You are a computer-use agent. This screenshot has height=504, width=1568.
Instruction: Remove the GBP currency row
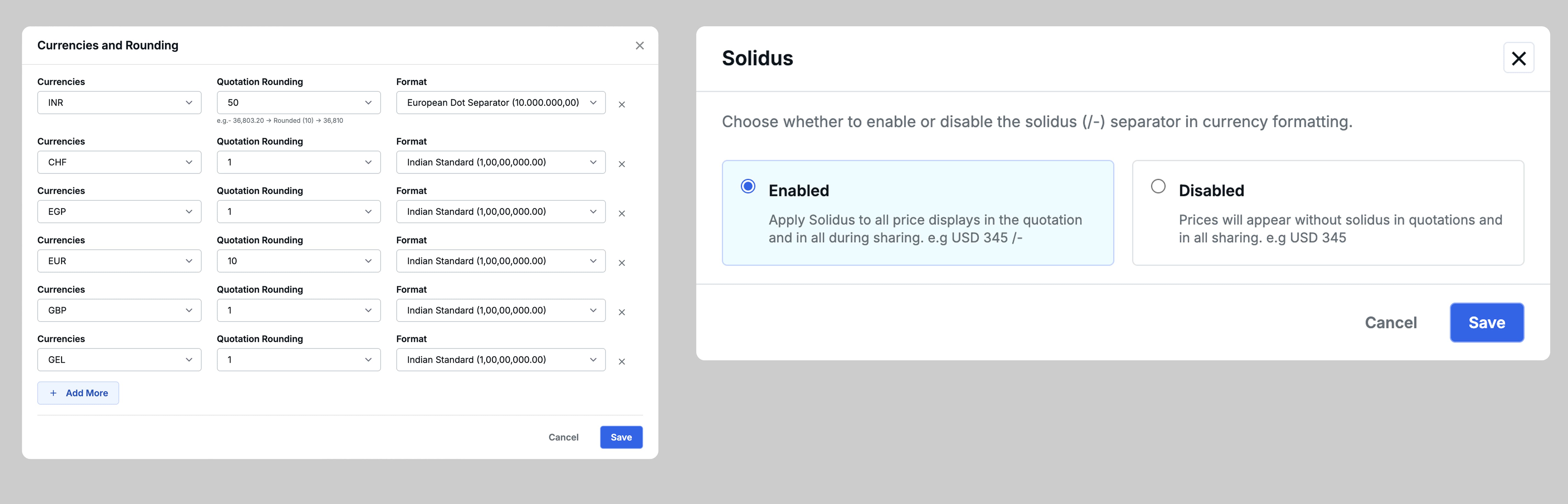click(x=621, y=312)
